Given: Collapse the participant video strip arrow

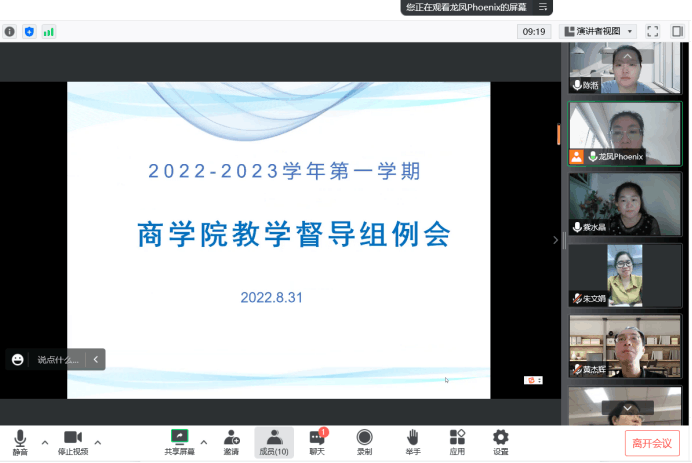Looking at the screenshot, I should [x=555, y=240].
